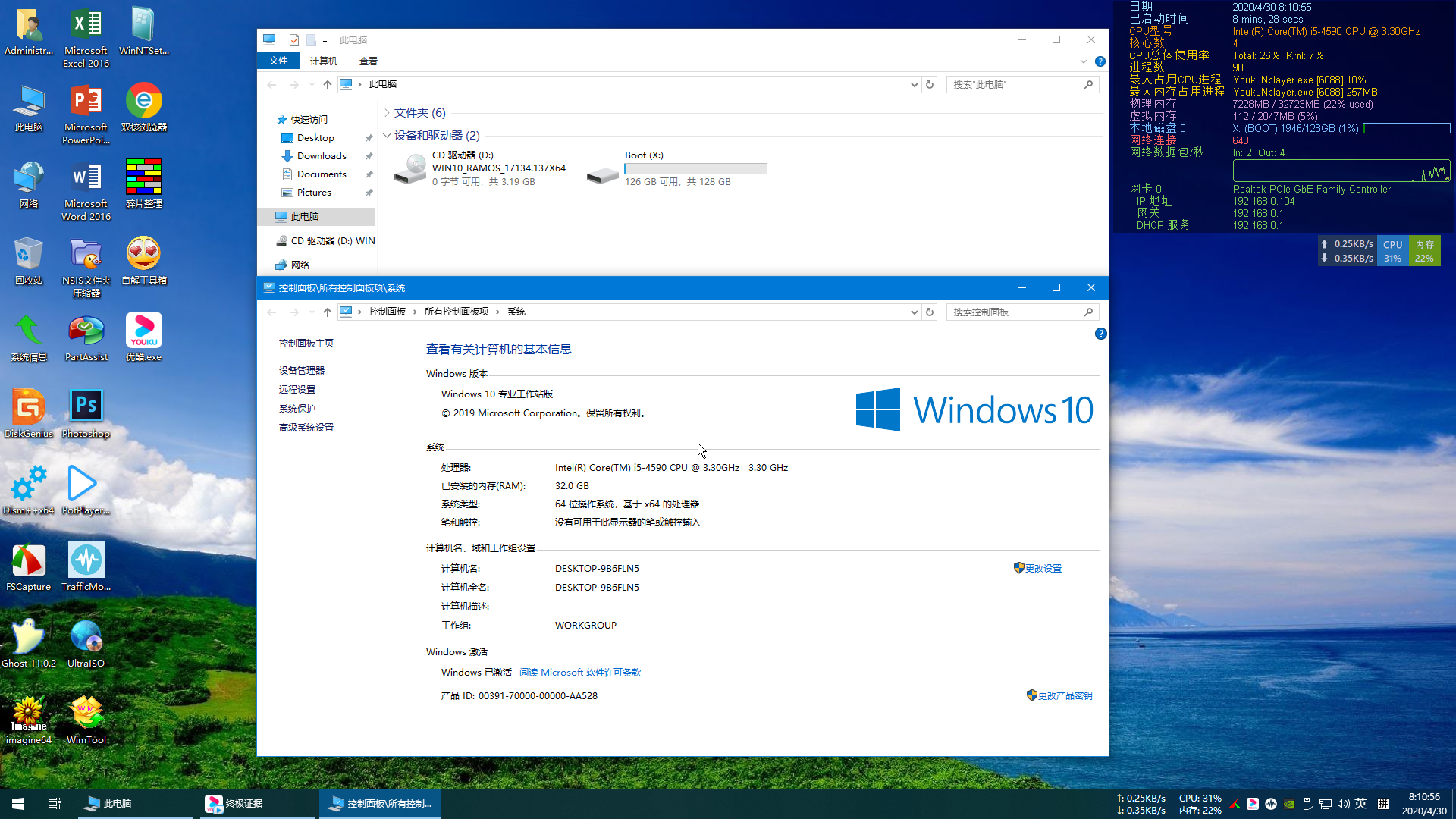Screen dimensions: 1456x819
Task: Launch 双核浏览器 browser desktop icon
Action: point(143,108)
